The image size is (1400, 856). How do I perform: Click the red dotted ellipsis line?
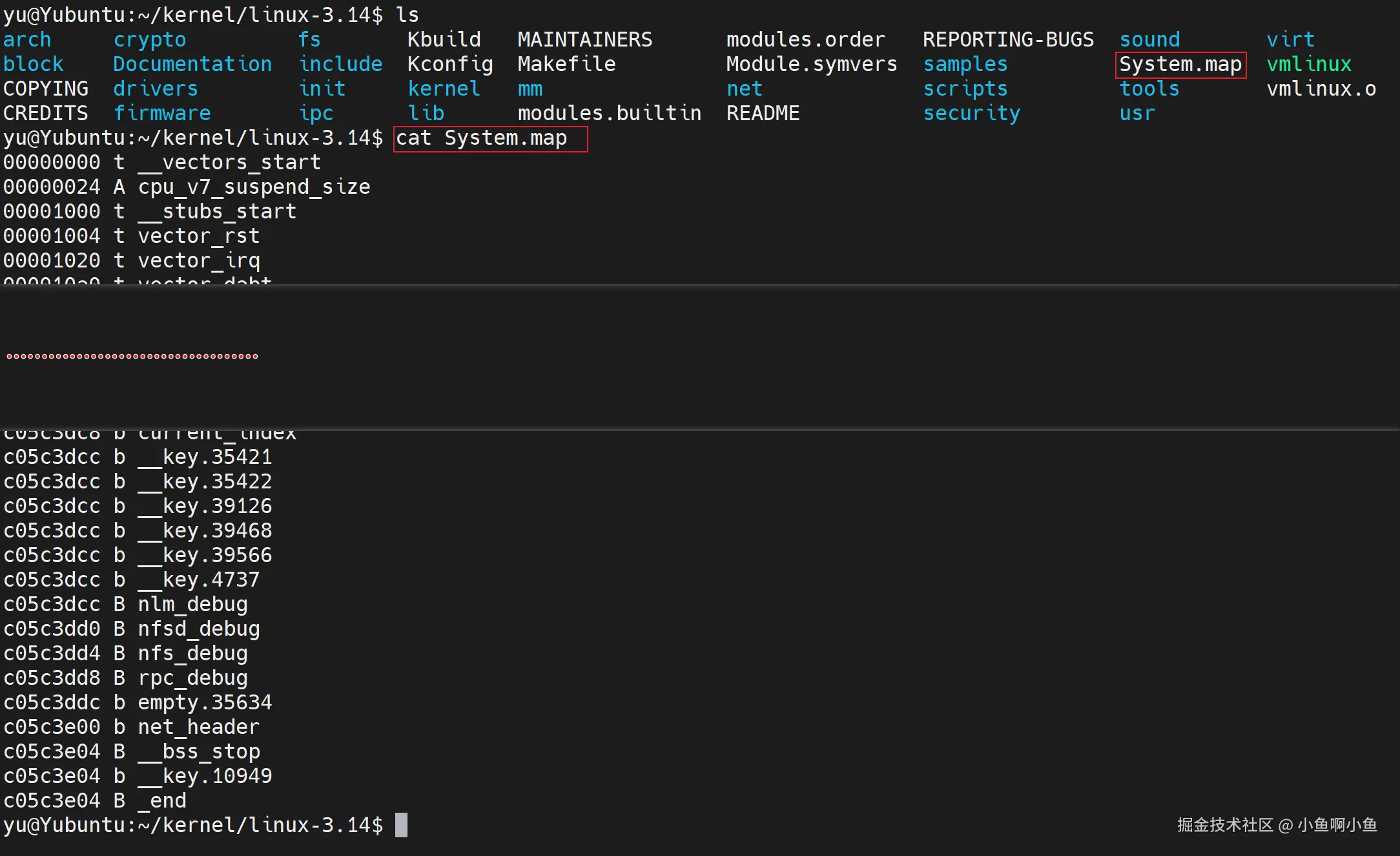132,356
